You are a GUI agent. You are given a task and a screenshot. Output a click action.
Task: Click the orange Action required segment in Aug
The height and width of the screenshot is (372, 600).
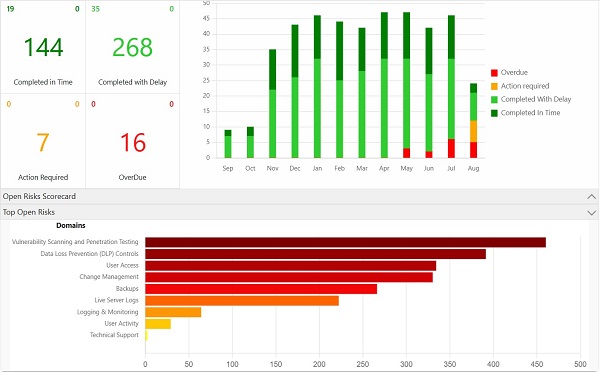[x=473, y=131]
